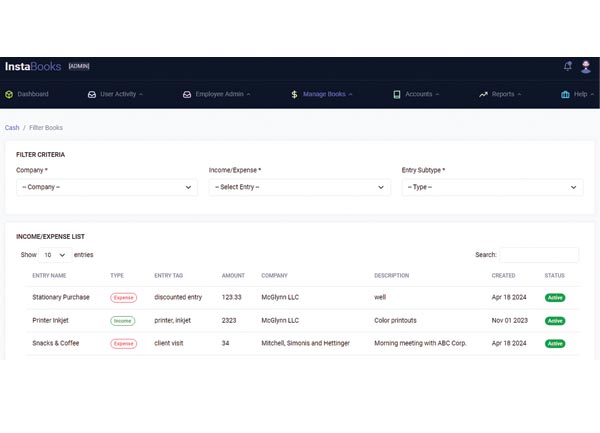This screenshot has height=433, width=600.
Task: Click the User Activity icon
Action: coord(92,95)
